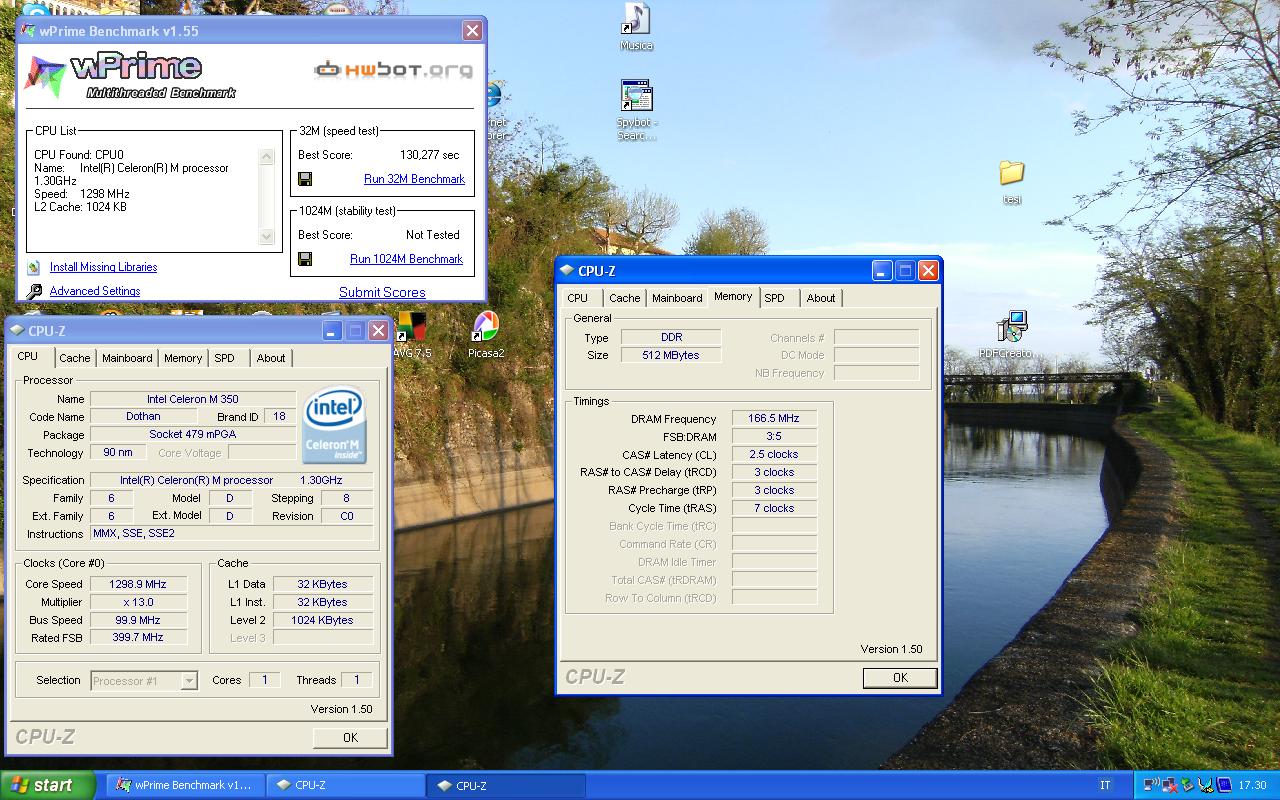This screenshot has width=1280, height=800.
Task: Click the disconnected network tray icon
Action: pos(1170,785)
